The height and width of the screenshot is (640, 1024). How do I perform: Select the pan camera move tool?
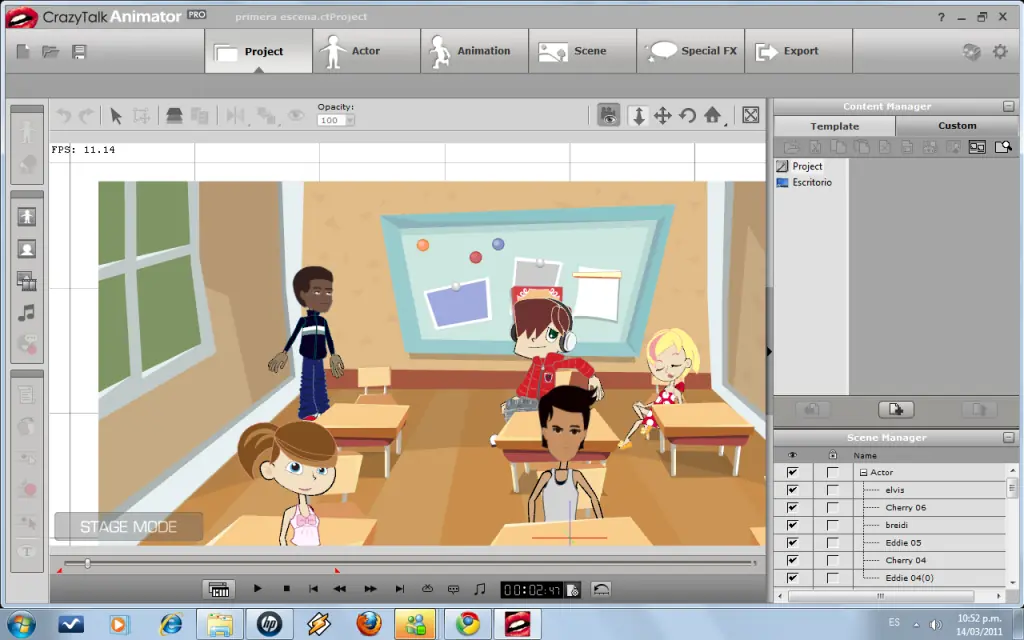(662, 116)
